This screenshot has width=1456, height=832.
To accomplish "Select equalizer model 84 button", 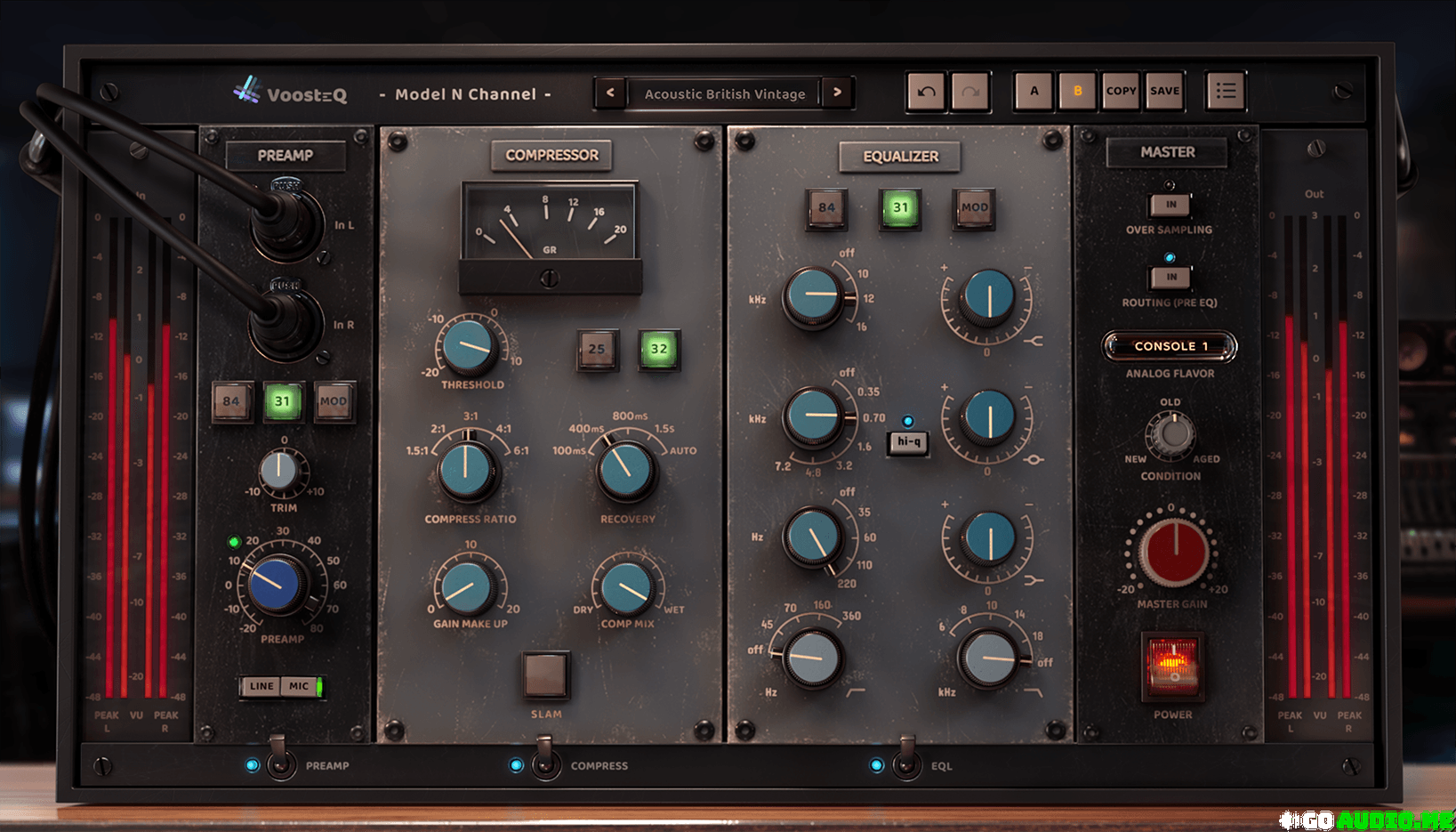I will click(826, 208).
